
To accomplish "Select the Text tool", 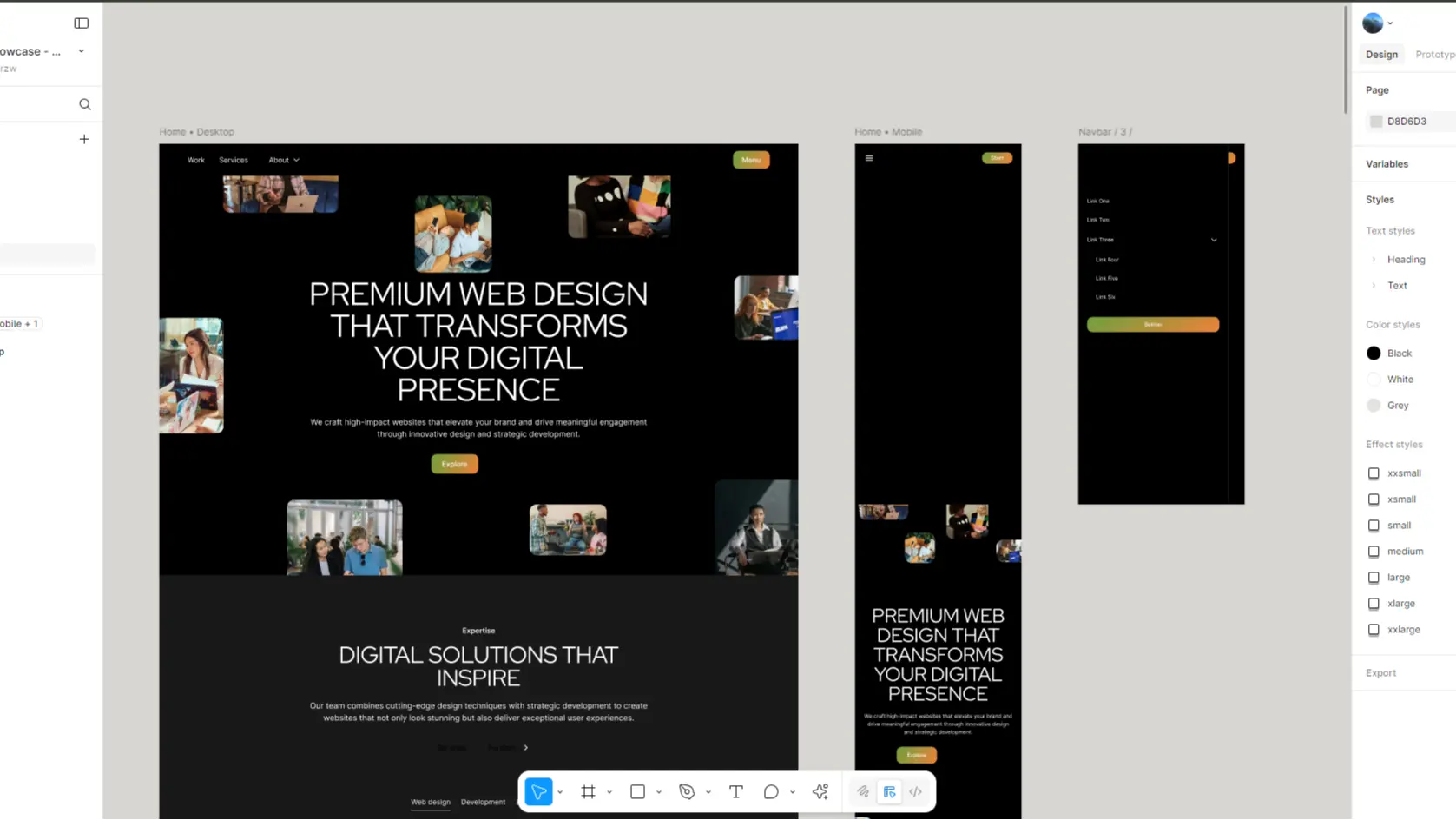I will pos(735,791).
